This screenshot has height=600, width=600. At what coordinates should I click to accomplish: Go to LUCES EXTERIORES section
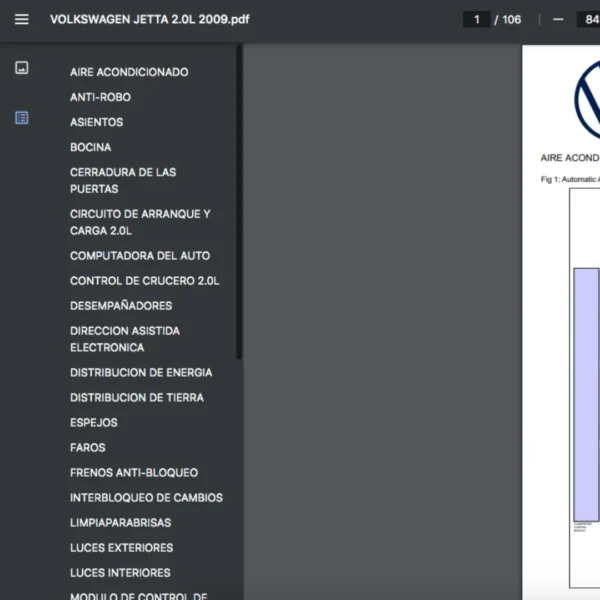pos(121,548)
